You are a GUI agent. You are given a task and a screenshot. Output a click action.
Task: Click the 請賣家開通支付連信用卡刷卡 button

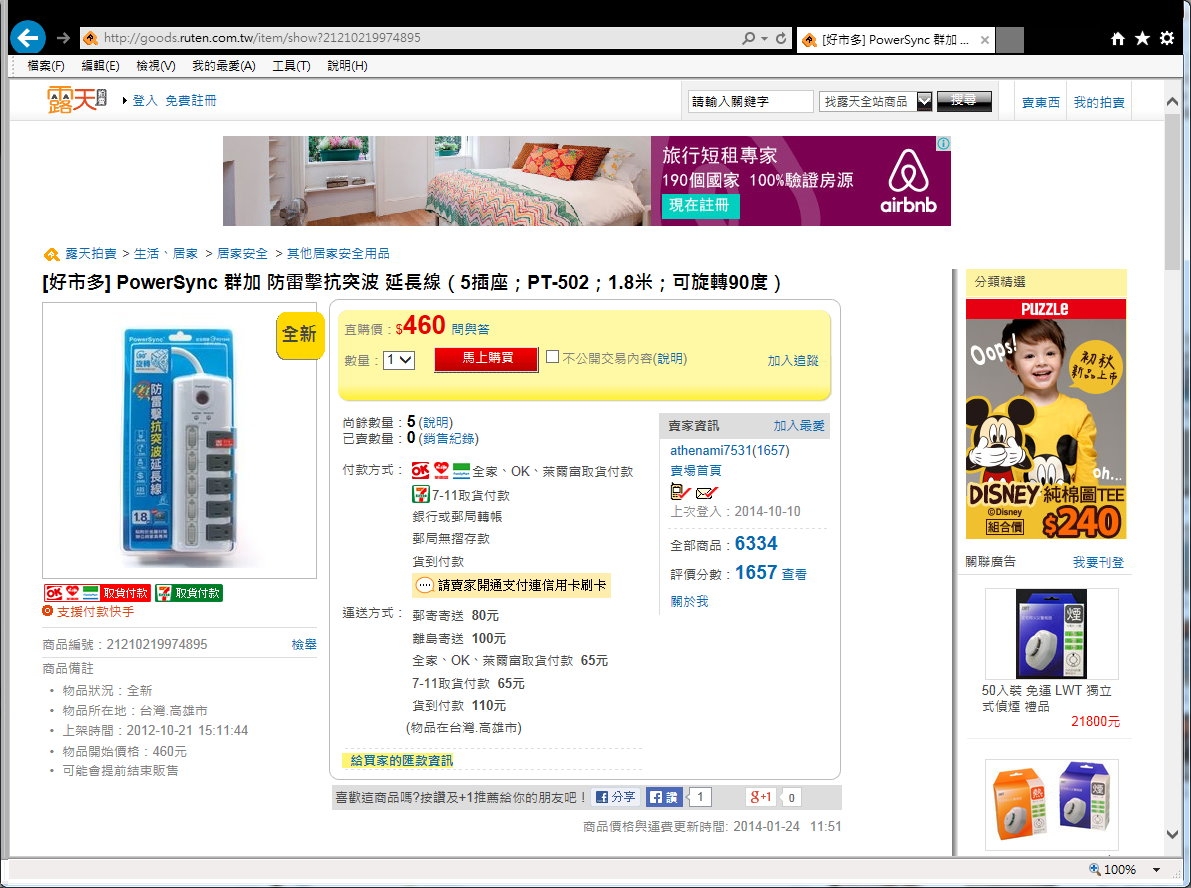511,585
